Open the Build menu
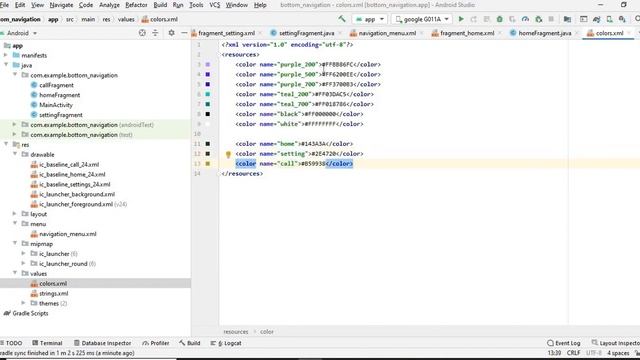 click(160, 5)
